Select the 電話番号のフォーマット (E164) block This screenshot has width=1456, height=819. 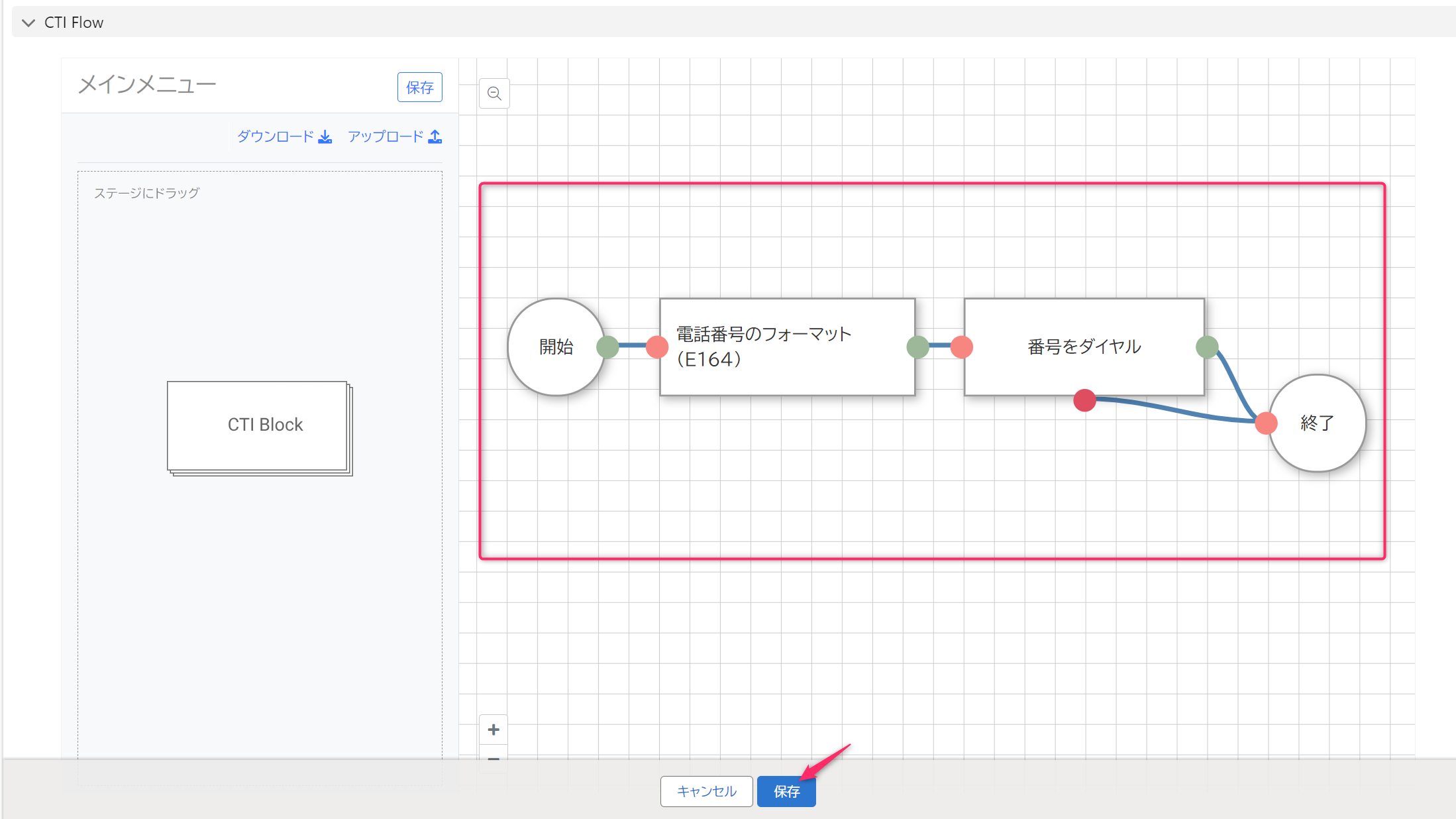(788, 347)
